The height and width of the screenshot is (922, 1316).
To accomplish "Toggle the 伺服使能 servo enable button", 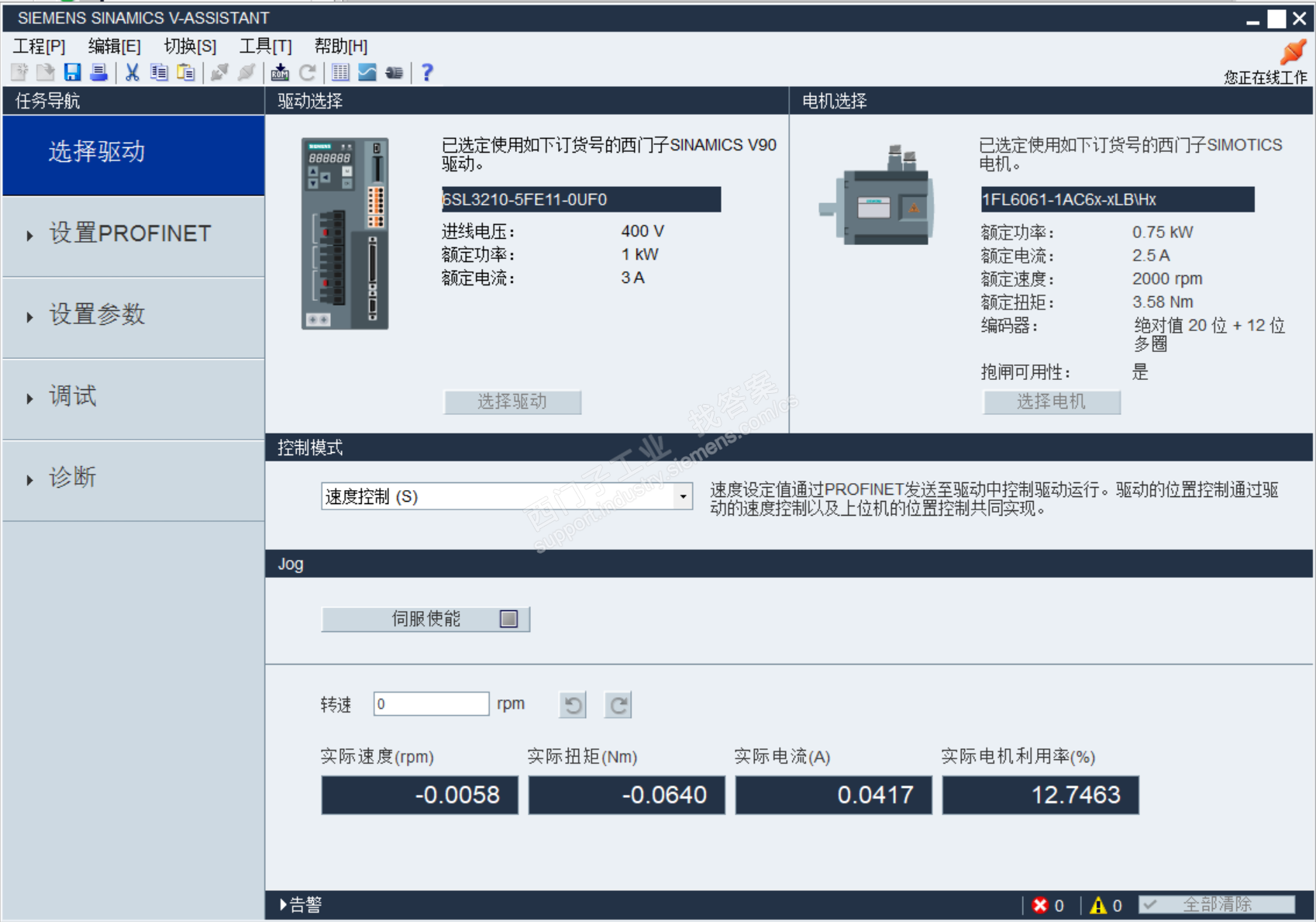I will 425,619.
